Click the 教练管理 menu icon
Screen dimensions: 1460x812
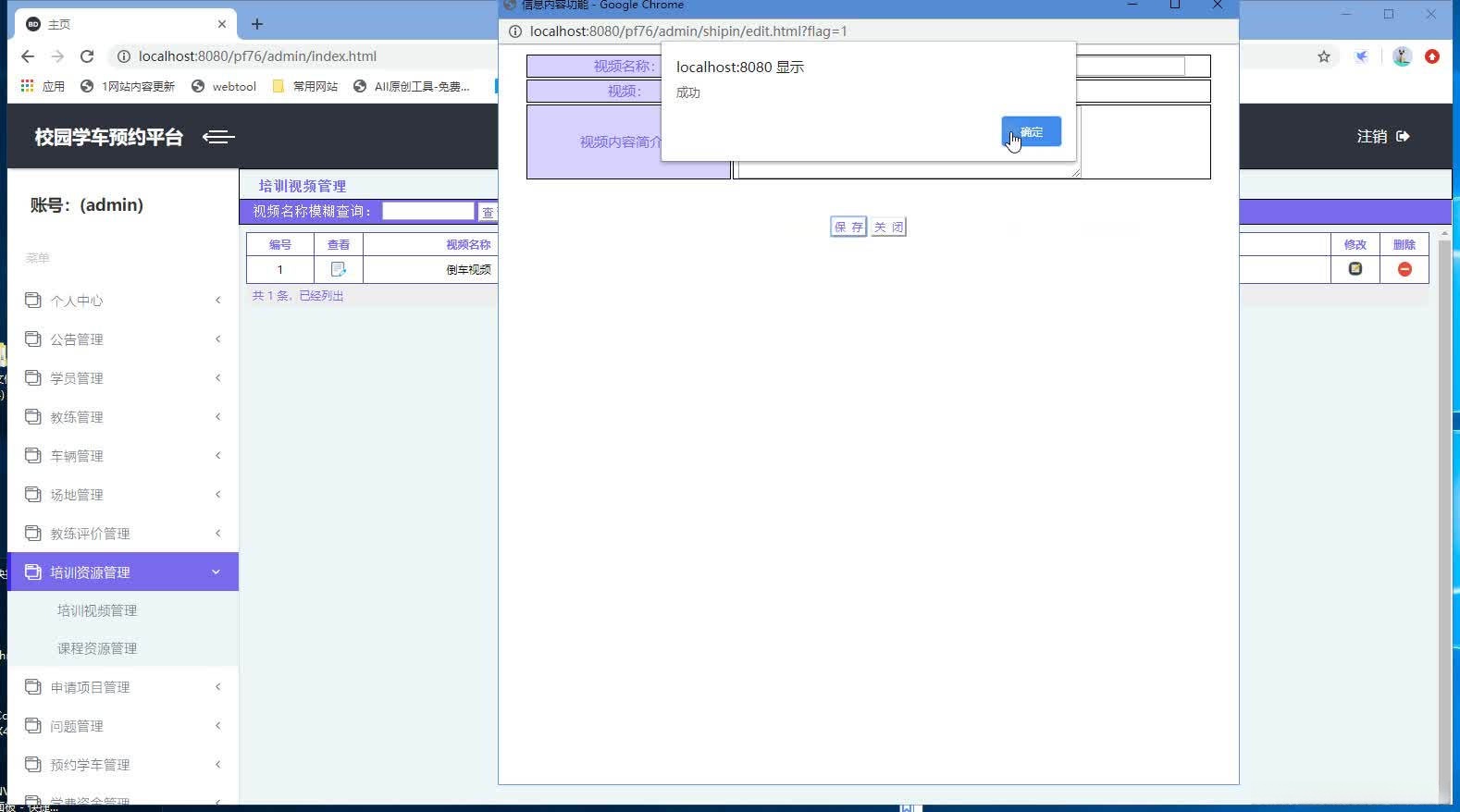coord(33,416)
